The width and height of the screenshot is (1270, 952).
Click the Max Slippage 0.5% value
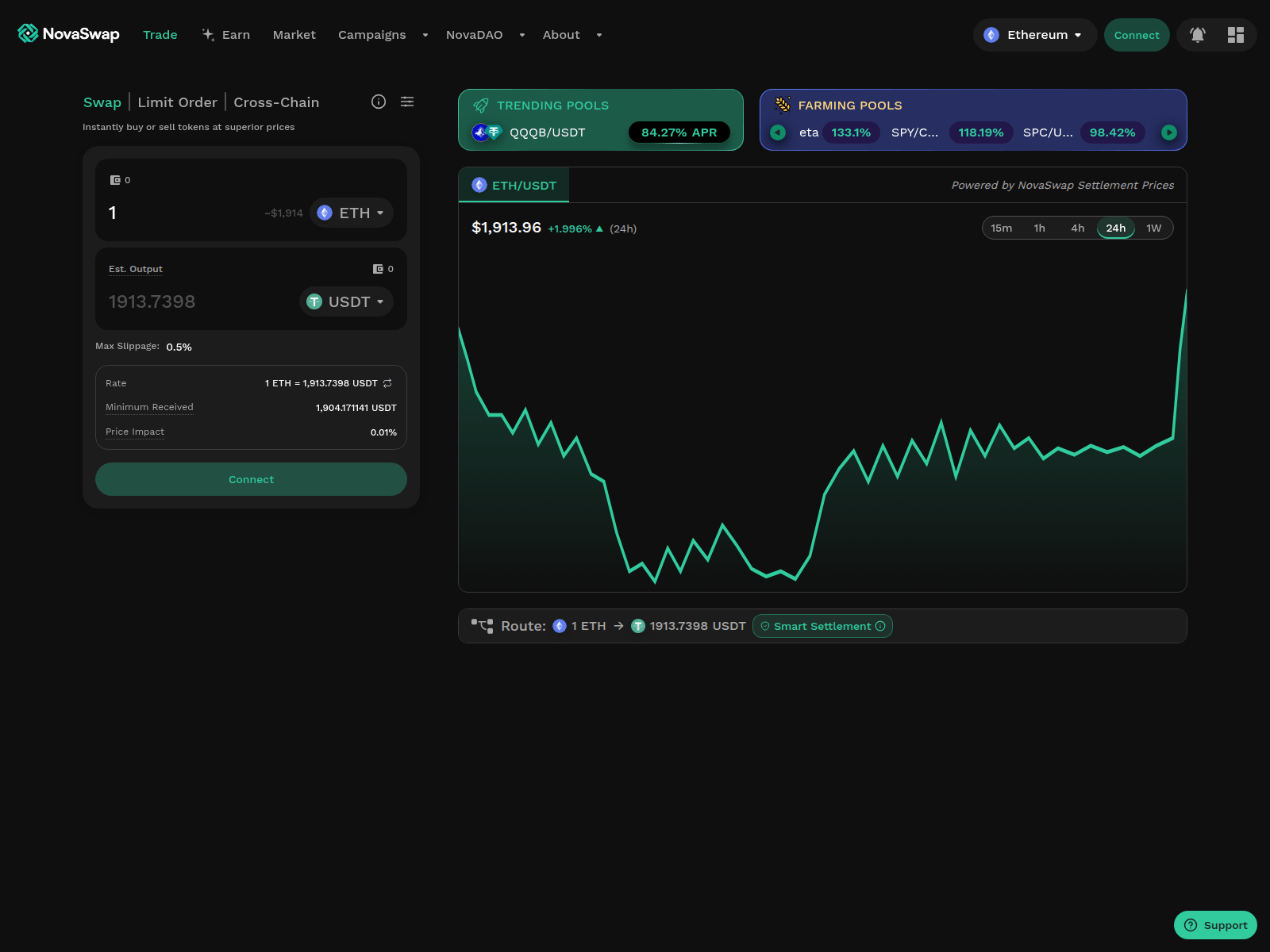tap(179, 347)
